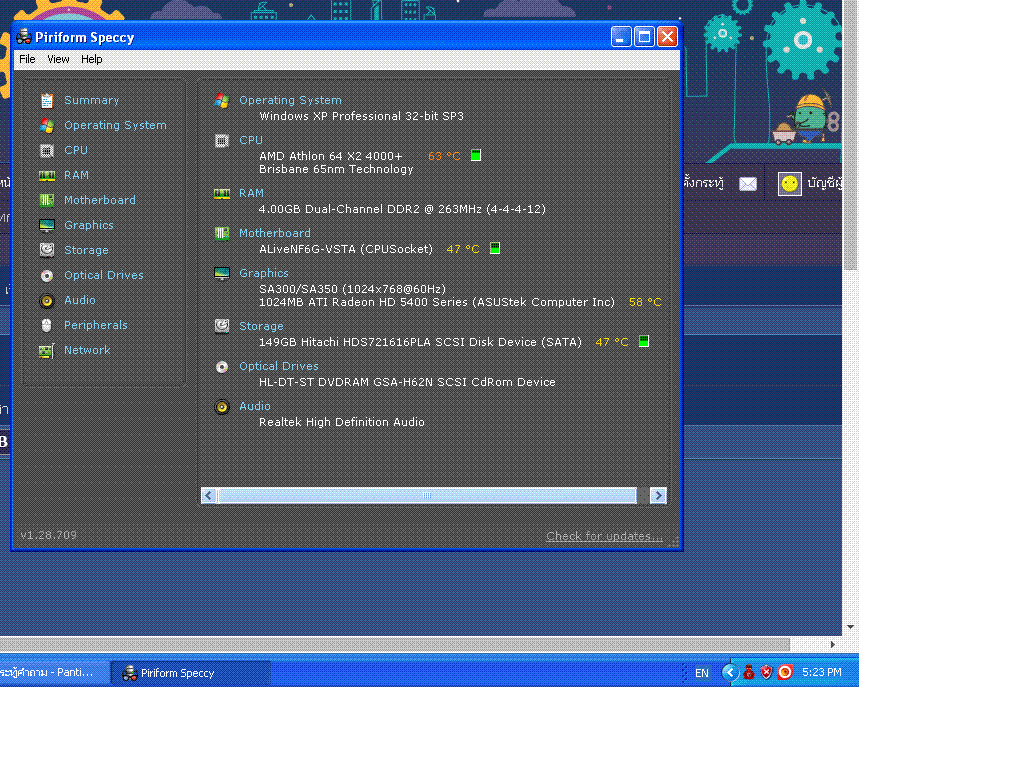
Task: Click the Storage heading link in summary
Action: click(261, 326)
